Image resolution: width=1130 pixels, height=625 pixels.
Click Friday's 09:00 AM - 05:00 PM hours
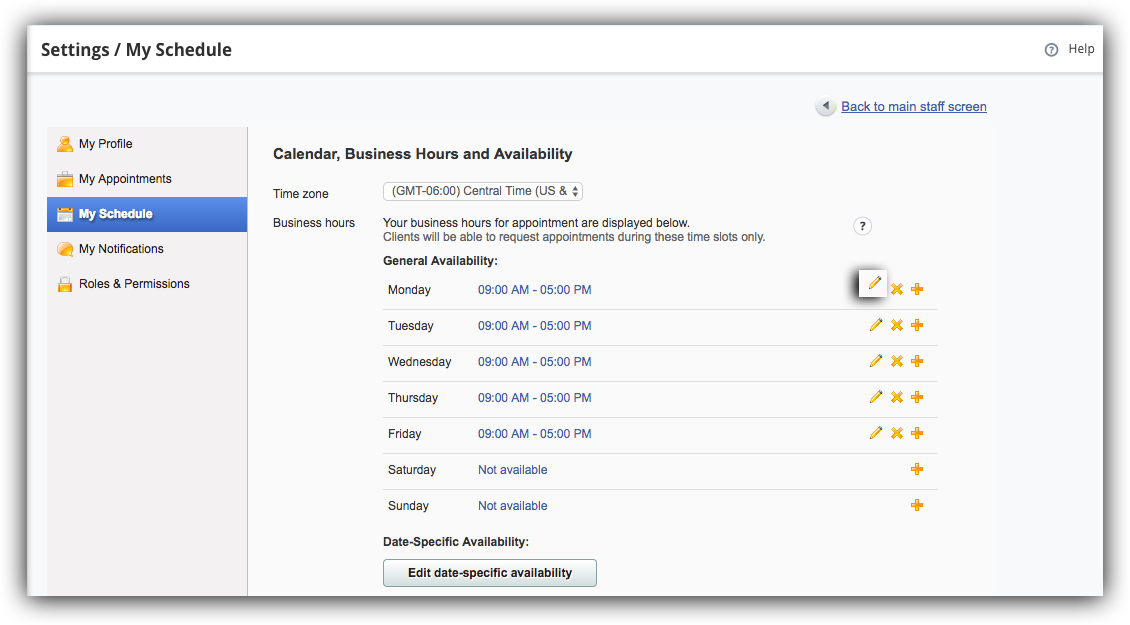pyautogui.click(x=535, y=434)
